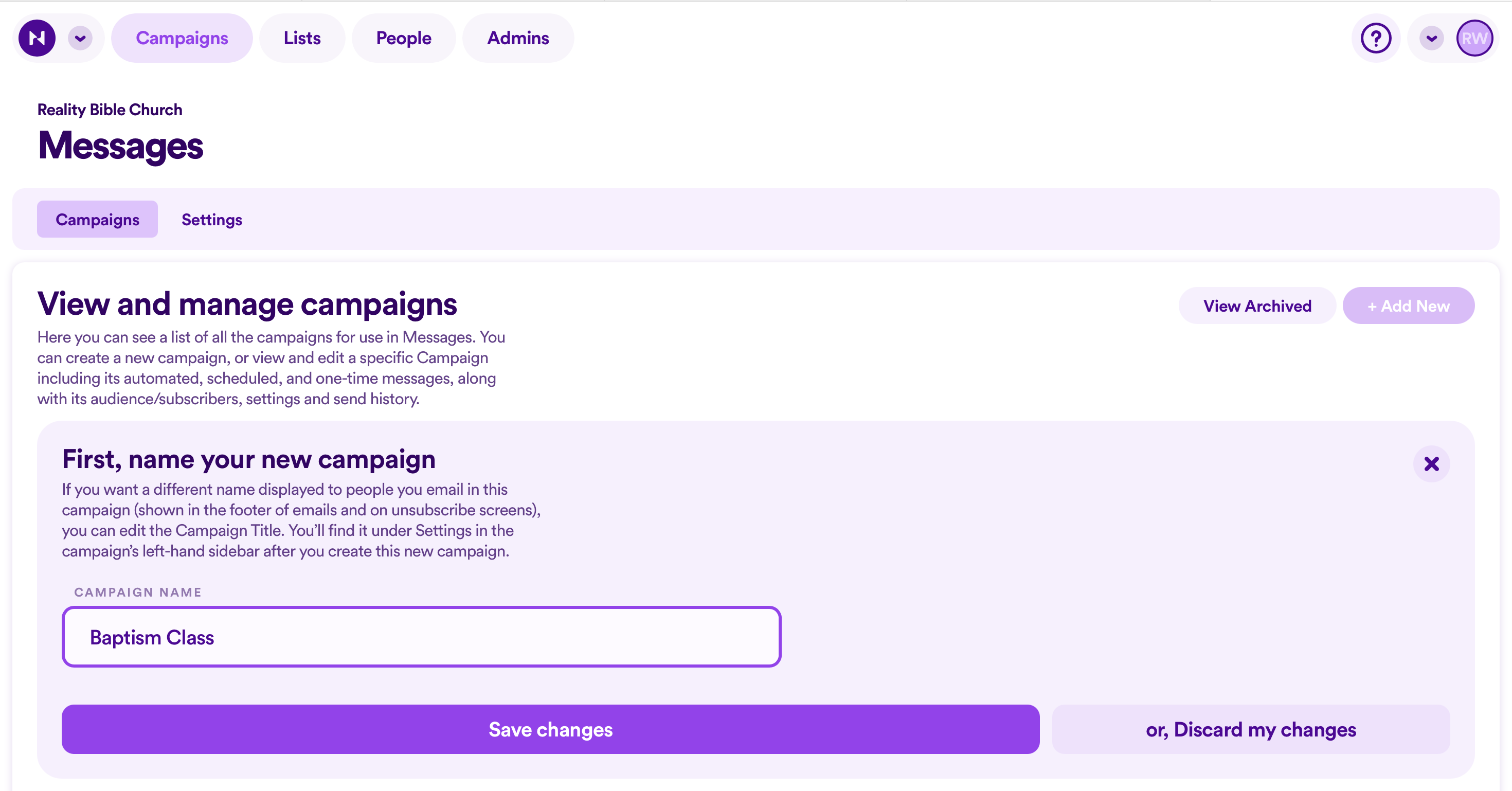Open the Admins navigation item

[518, 38]
